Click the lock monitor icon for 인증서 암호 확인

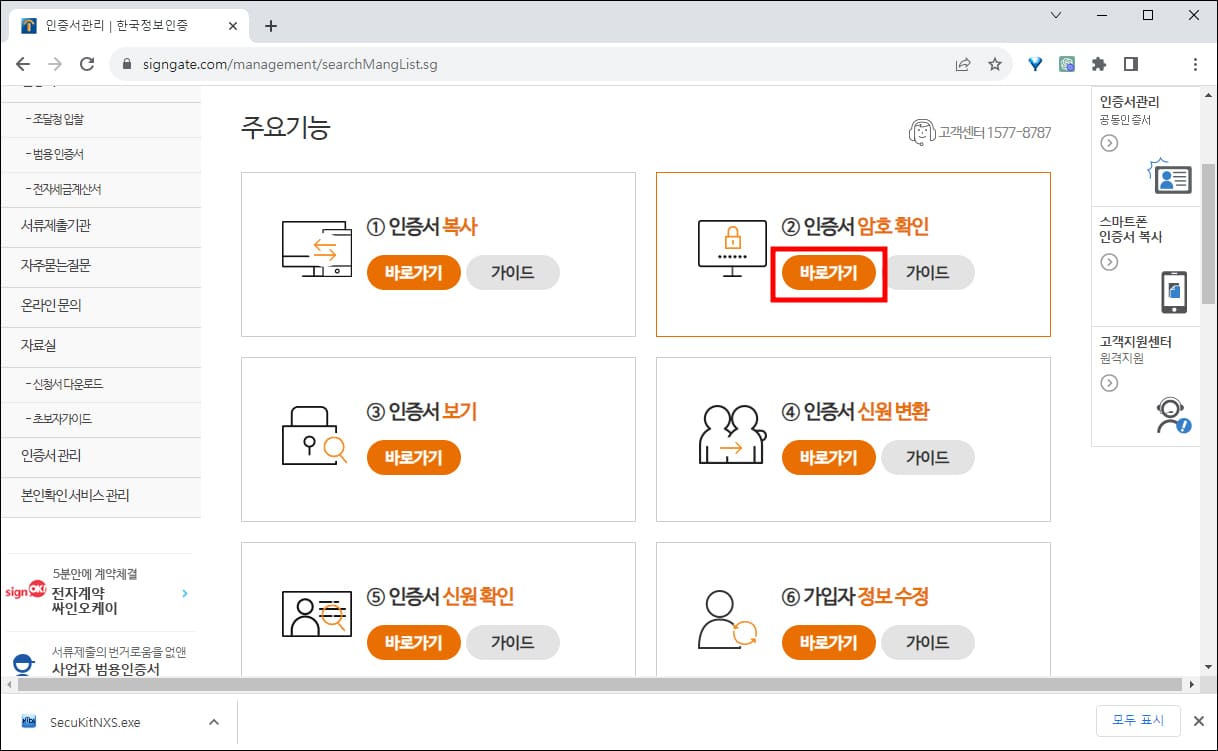[733, 243]
